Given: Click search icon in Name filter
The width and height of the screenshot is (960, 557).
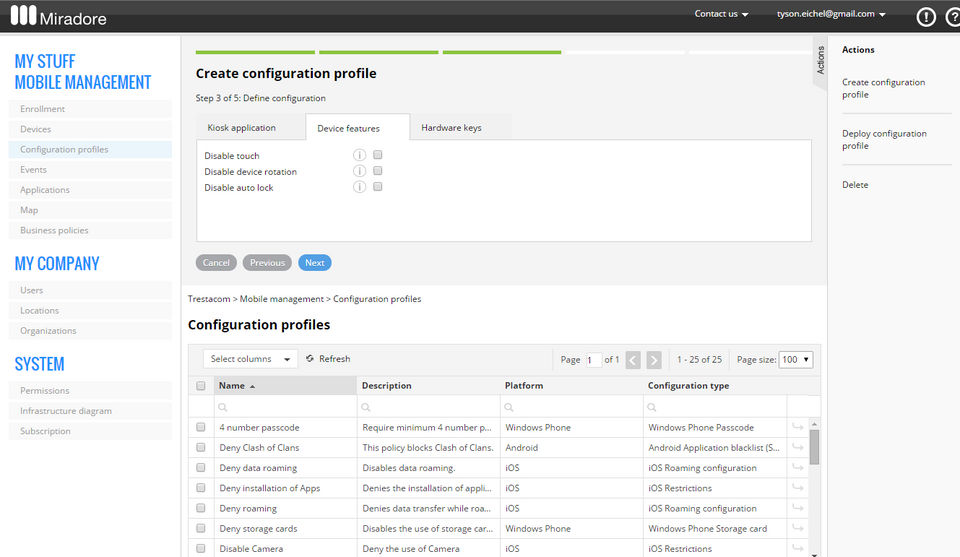Looking at the screenshot, I should 223,407.
